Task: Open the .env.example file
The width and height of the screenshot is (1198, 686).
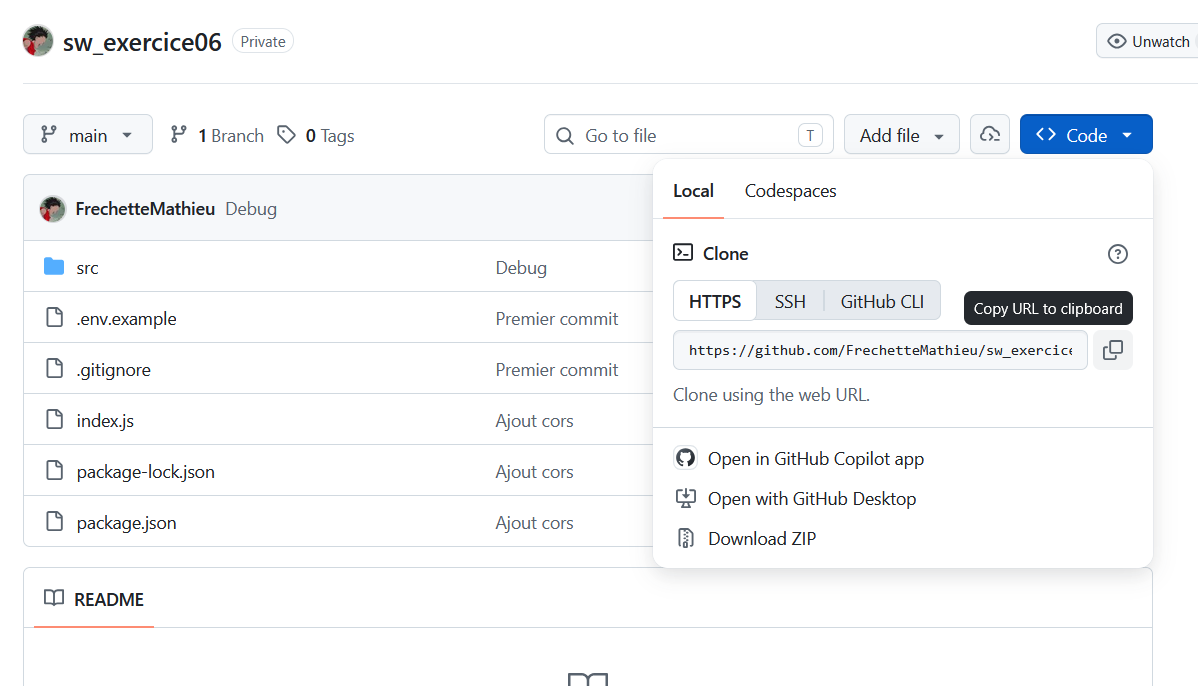Action: coord(126,319)
